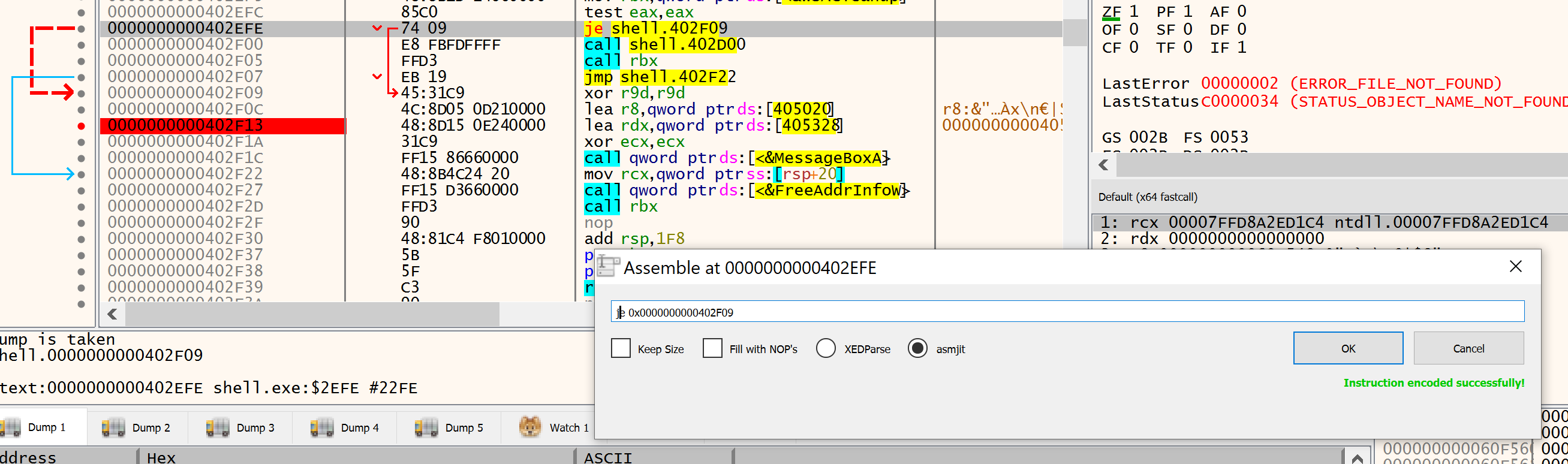Screen dimensions: 1568x464
Task: Click the Assemble dialog title bar icon
Action: pyautogui.click(x=608, y=267)
